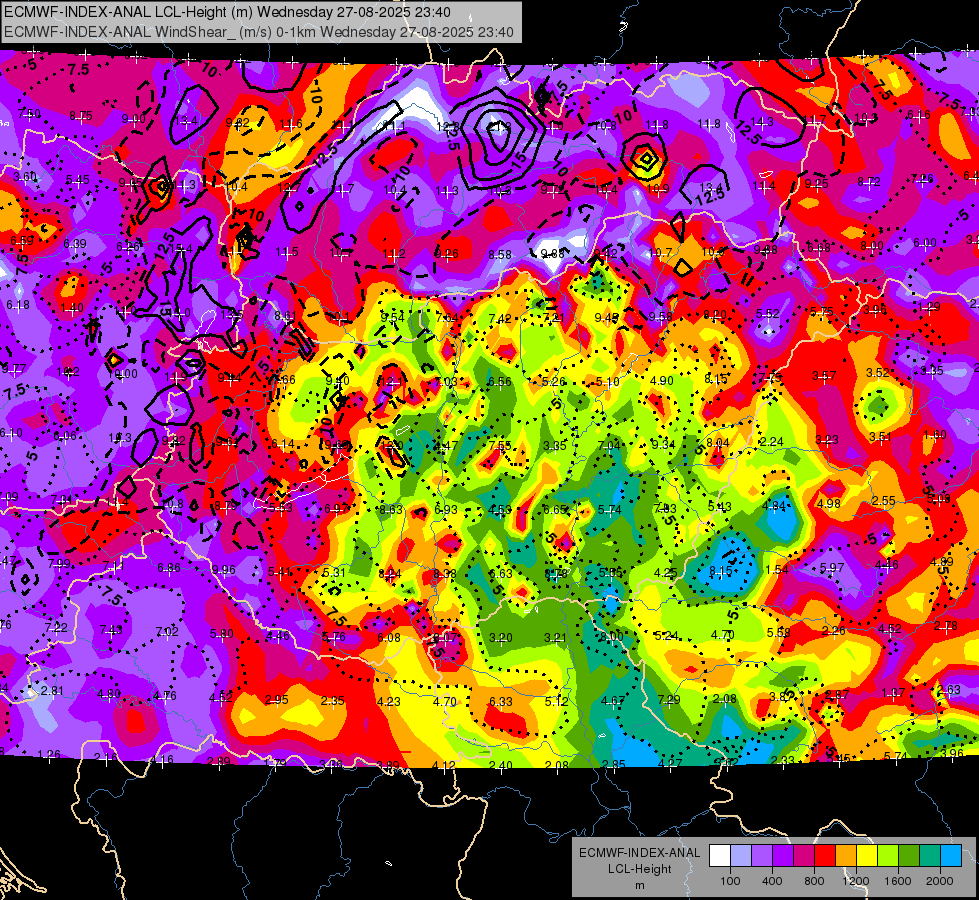This screenshot has height=900, width=979.
Task: Click the 1.54 grid value on map
Action: (777, 569)
